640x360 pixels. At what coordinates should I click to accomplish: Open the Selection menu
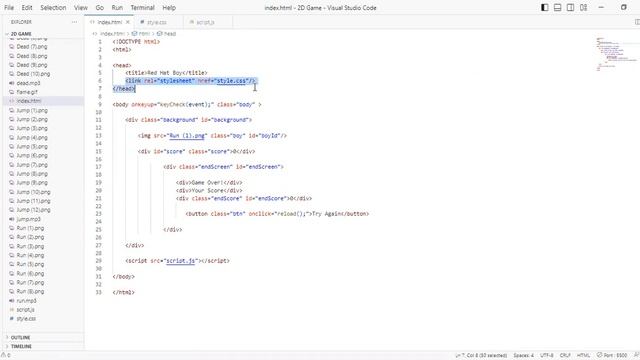[53, 8]
